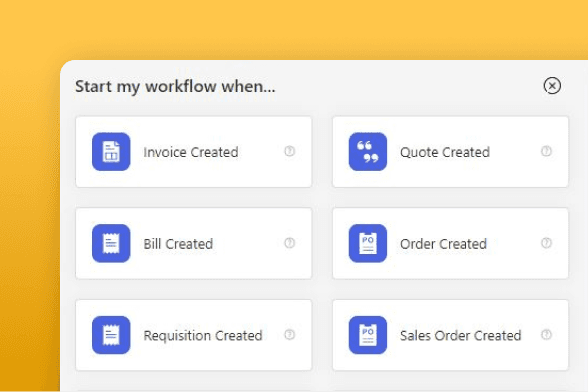Click the Requisition Created icon

pos(111,335)
